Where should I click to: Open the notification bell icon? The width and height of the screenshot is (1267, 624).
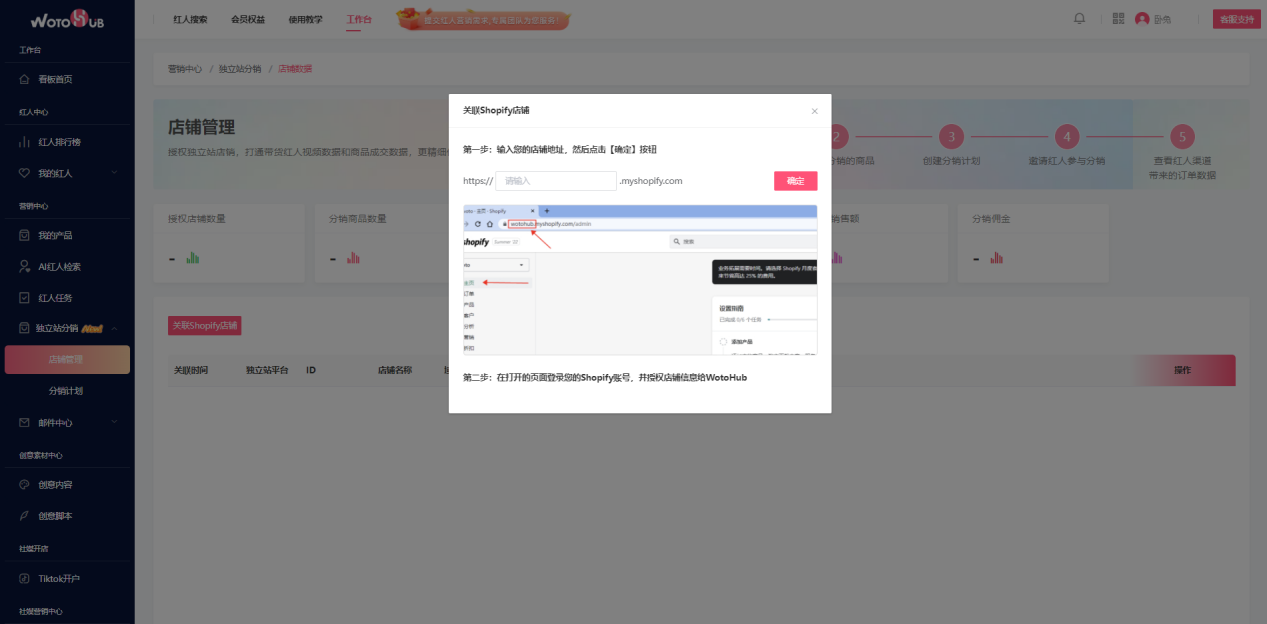pos(1079,19)
